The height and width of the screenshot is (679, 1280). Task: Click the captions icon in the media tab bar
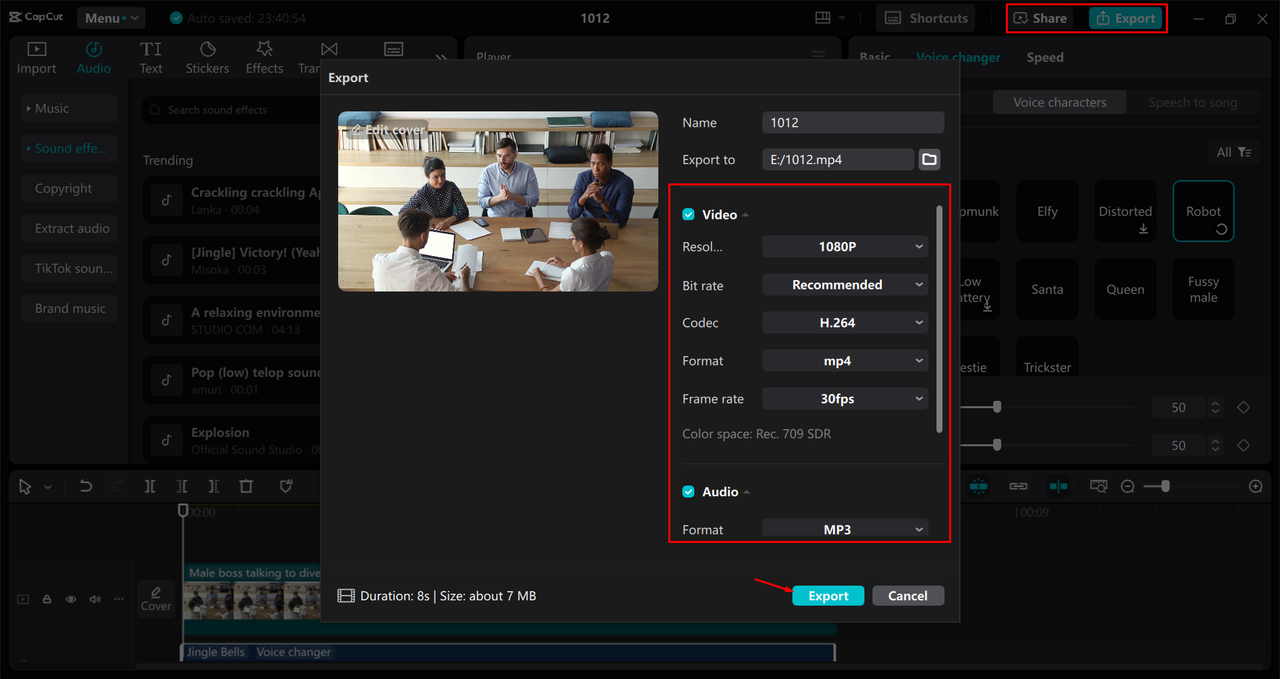[x=394, y=50]
